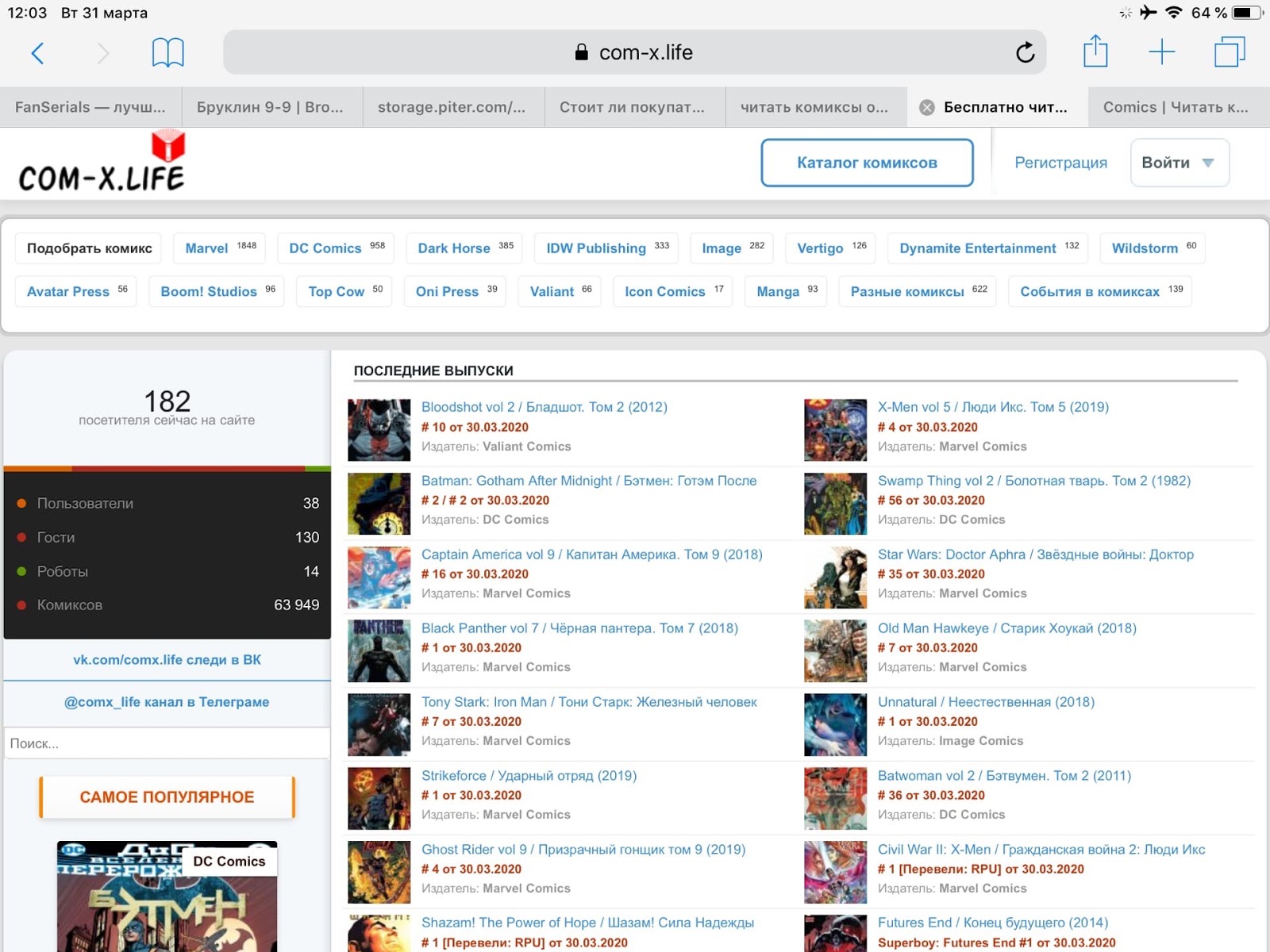Open Dynamite Entertainment category

(x=988, y=248)
